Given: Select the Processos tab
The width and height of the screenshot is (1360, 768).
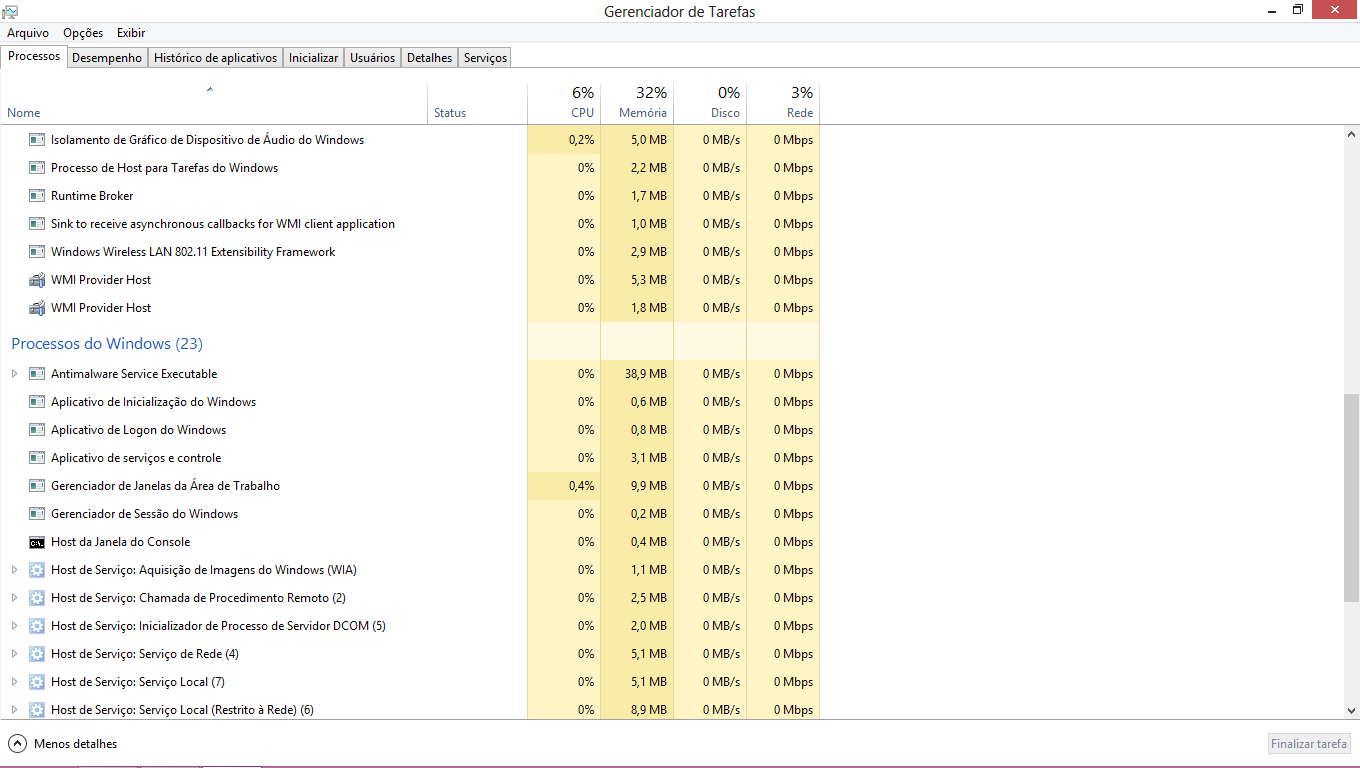Looking at the screenshot, I should click(34, 56).
